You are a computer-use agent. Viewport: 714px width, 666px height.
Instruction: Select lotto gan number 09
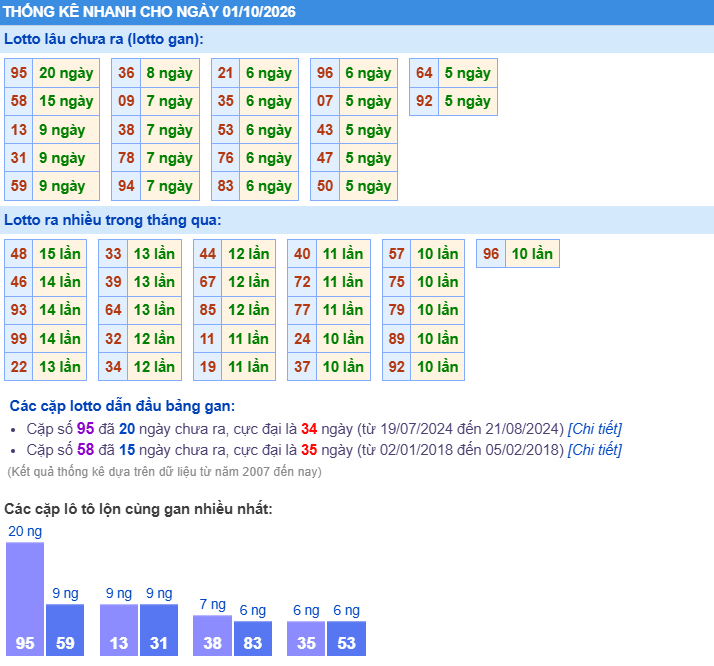coord(126,101)
